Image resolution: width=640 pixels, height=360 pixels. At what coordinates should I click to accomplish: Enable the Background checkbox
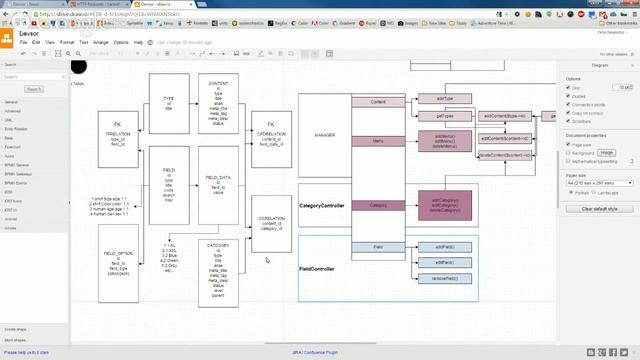[568, 153]
